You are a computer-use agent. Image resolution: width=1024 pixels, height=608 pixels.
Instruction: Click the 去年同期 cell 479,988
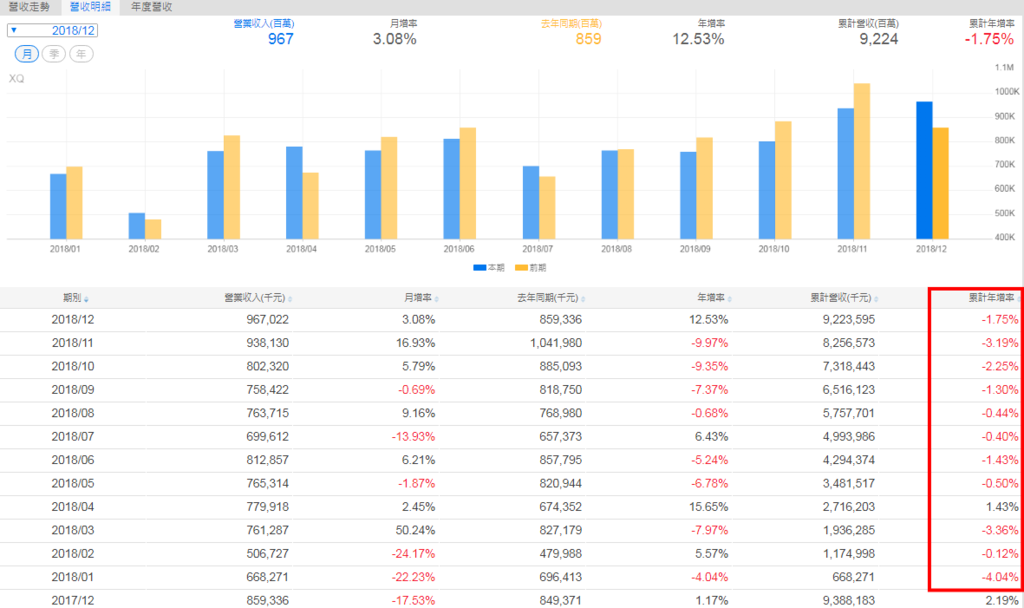click(560, 554)
